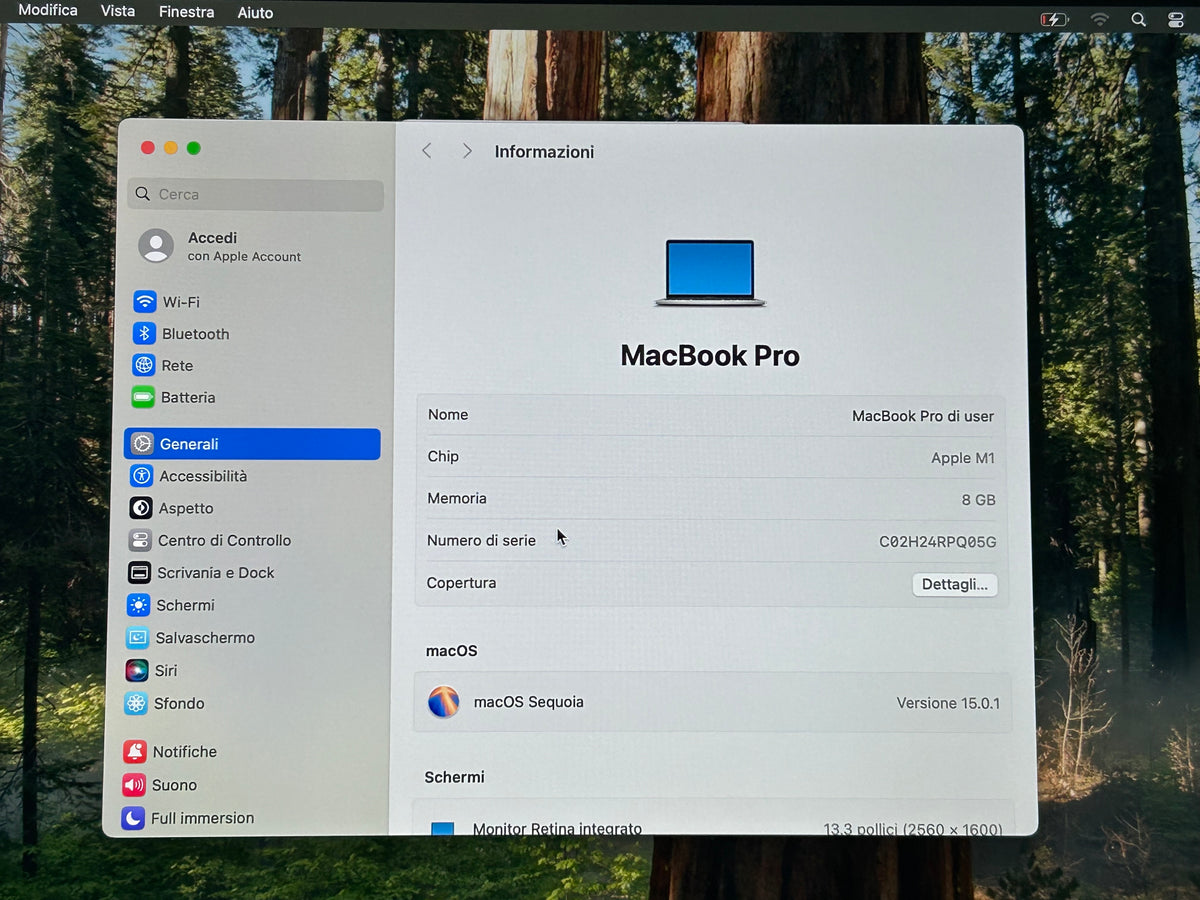Click the Cerca search field

tap(256, 194)
